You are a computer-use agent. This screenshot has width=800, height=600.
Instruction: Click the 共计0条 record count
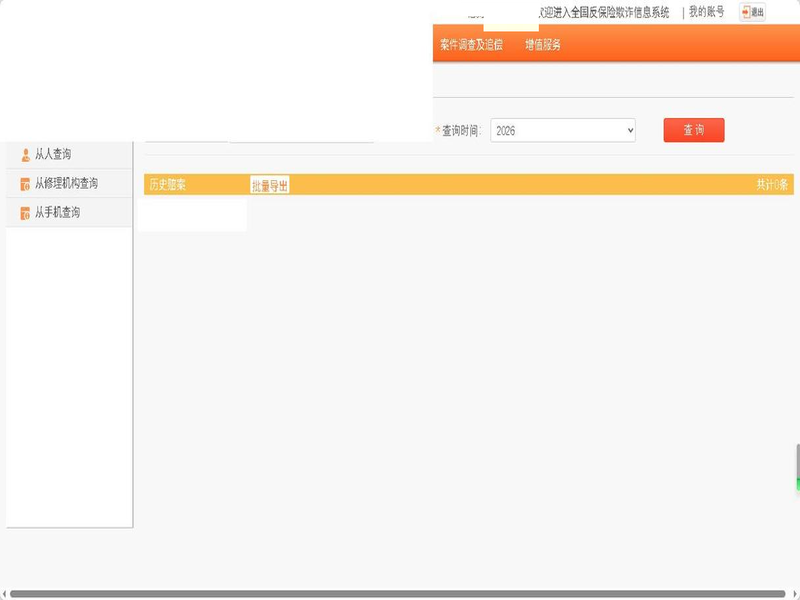(772, 185)
